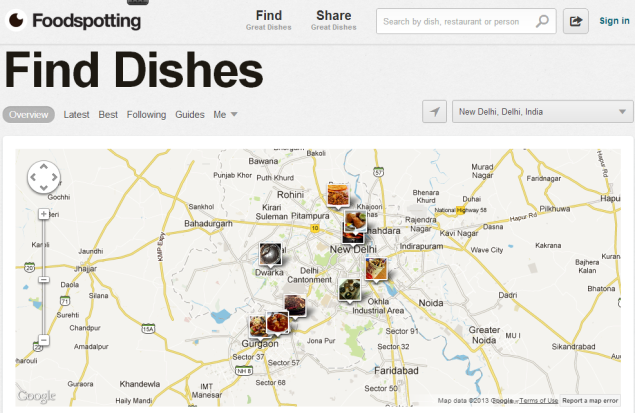
Task: Click the map zoom-out minus button
Action: [44, 340]
